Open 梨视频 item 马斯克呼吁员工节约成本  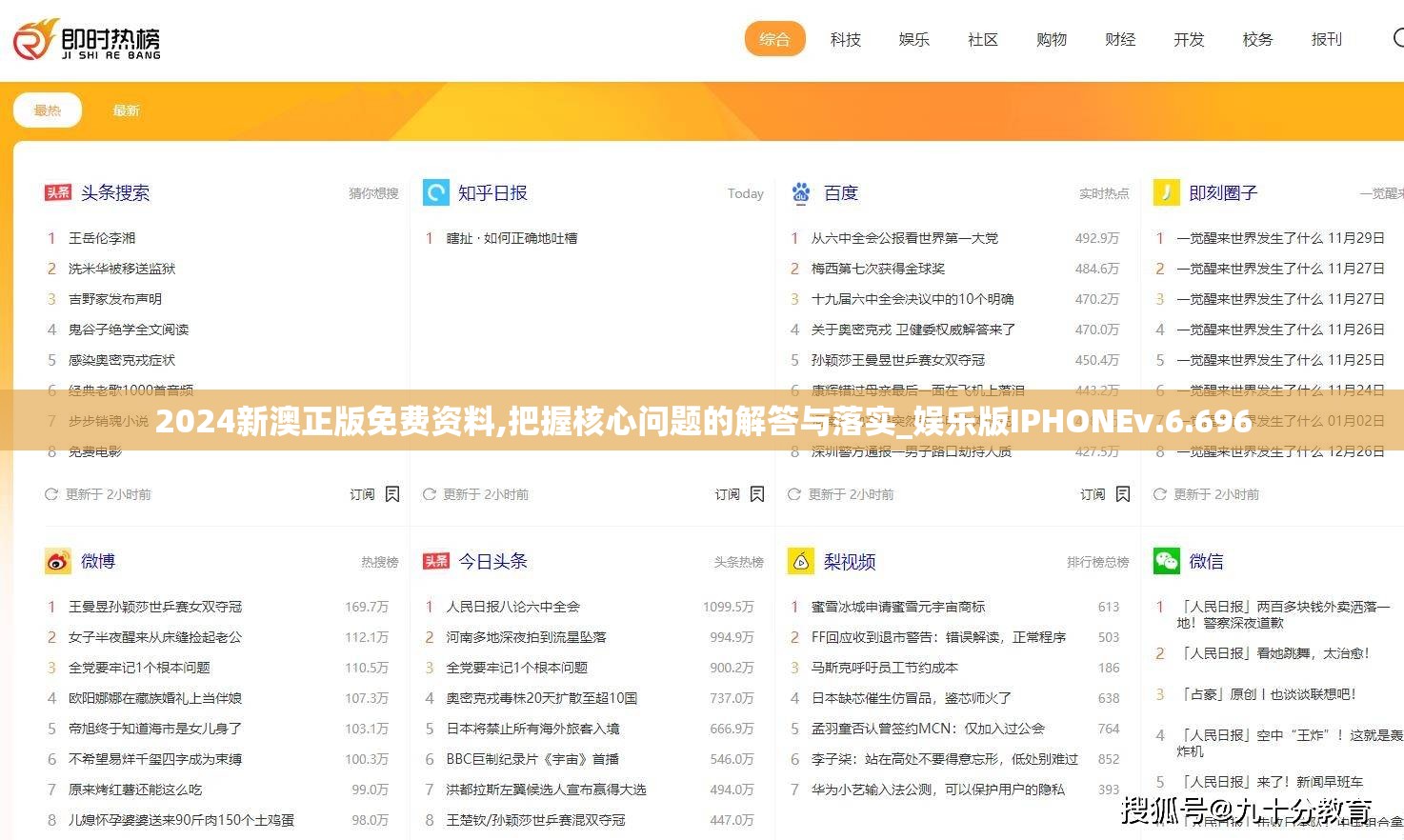pyautogui.click(x=885, y=668)
